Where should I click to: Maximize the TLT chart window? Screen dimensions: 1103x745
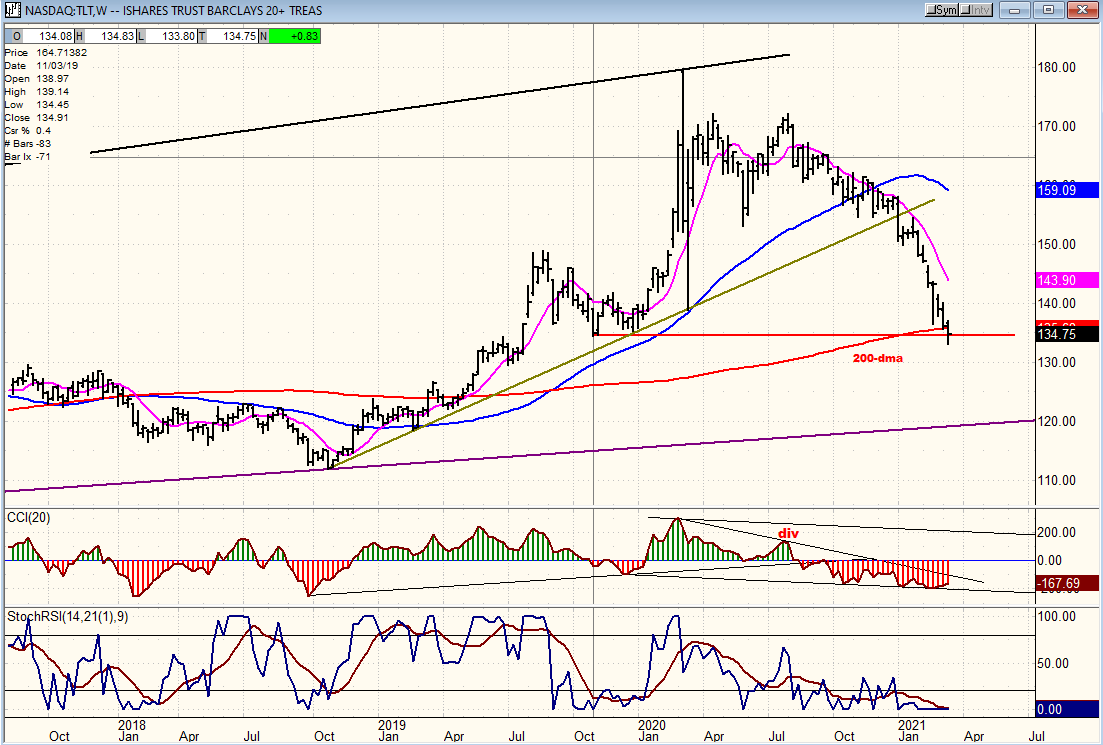[1048, 10]
